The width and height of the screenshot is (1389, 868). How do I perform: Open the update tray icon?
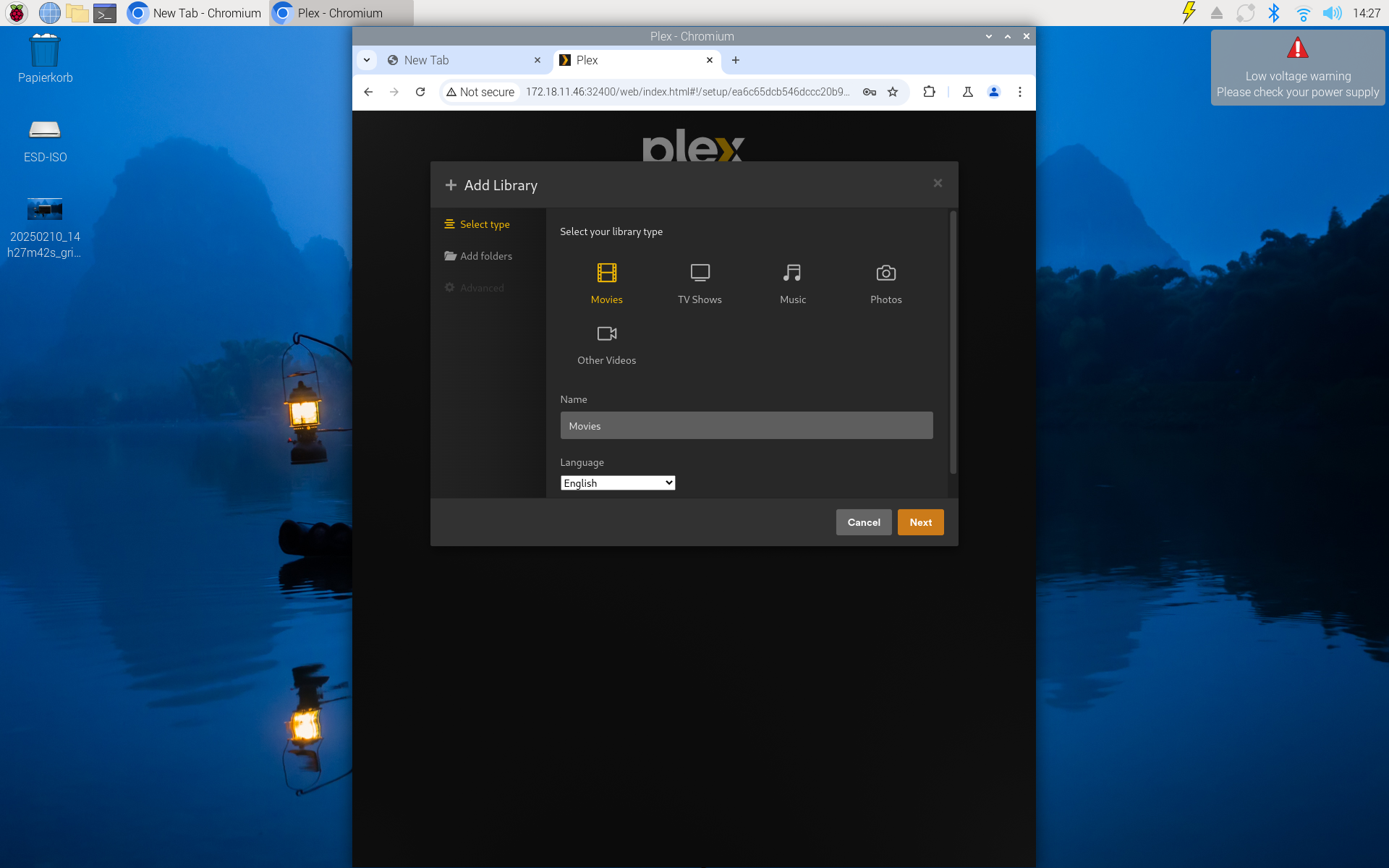click(x=1245, y=13)
